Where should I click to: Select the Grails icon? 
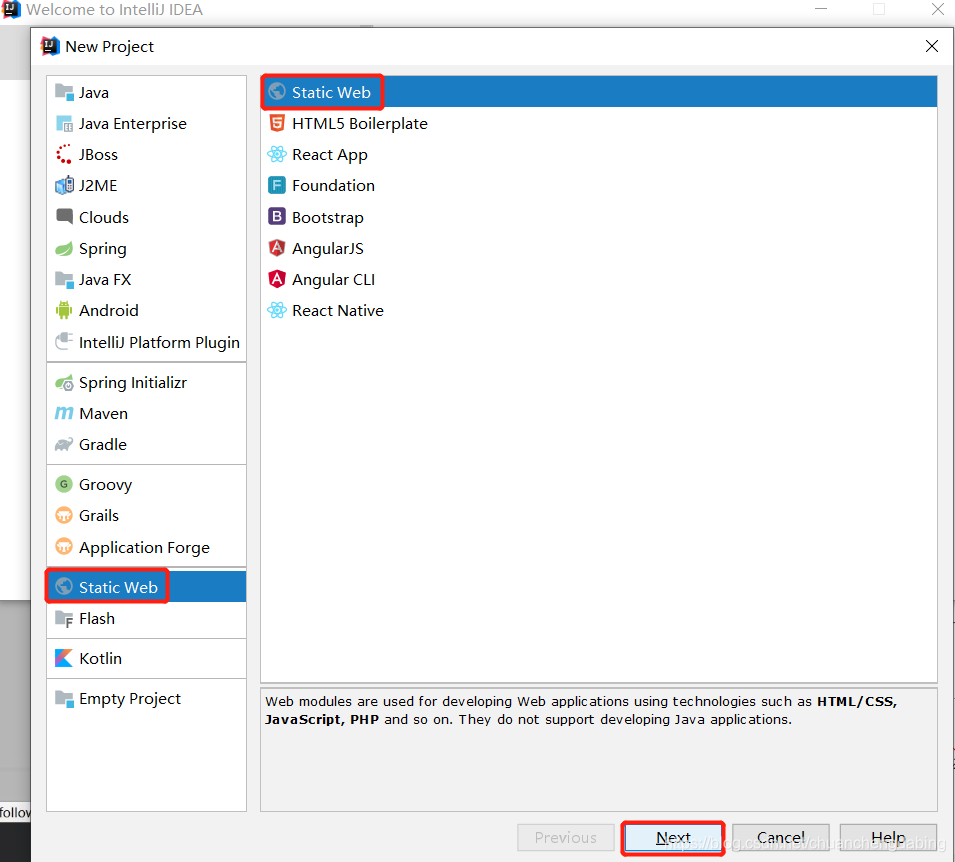tap(64, 515)
